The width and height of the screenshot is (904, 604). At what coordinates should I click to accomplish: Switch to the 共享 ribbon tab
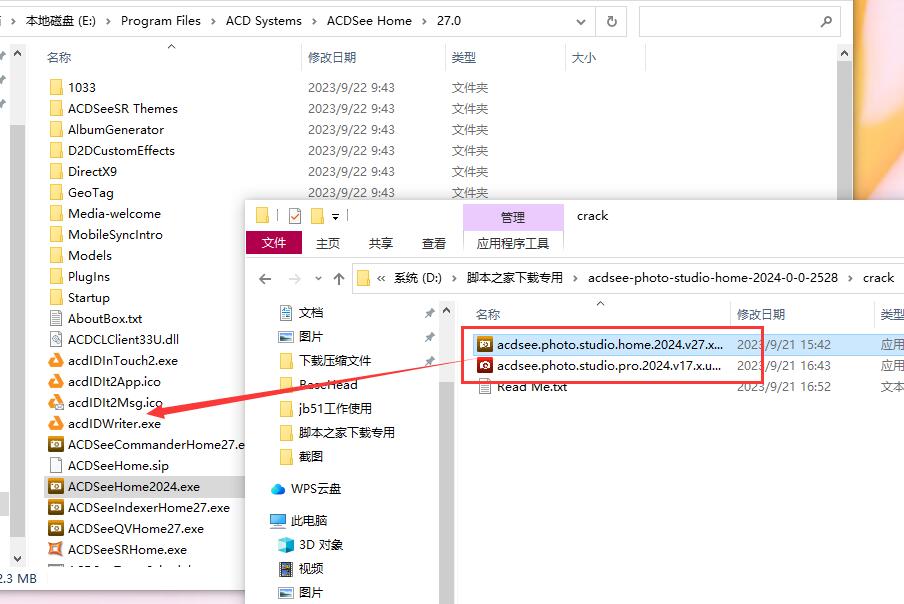pos(381,243)
